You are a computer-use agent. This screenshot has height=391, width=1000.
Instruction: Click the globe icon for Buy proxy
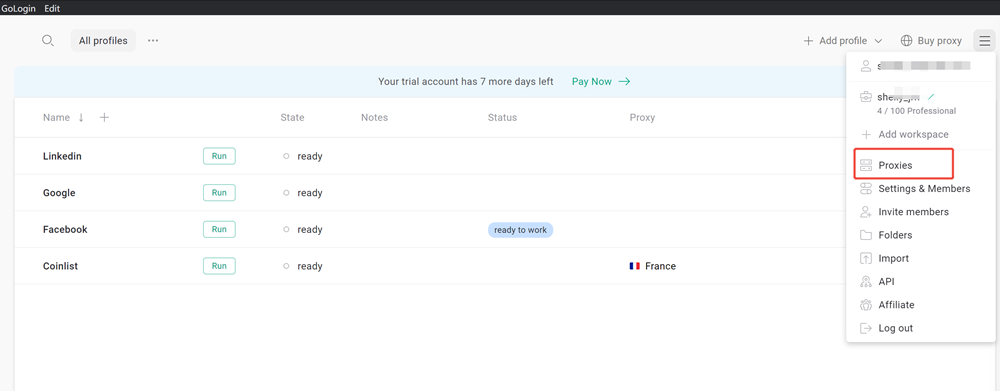(x=906, y=41)
